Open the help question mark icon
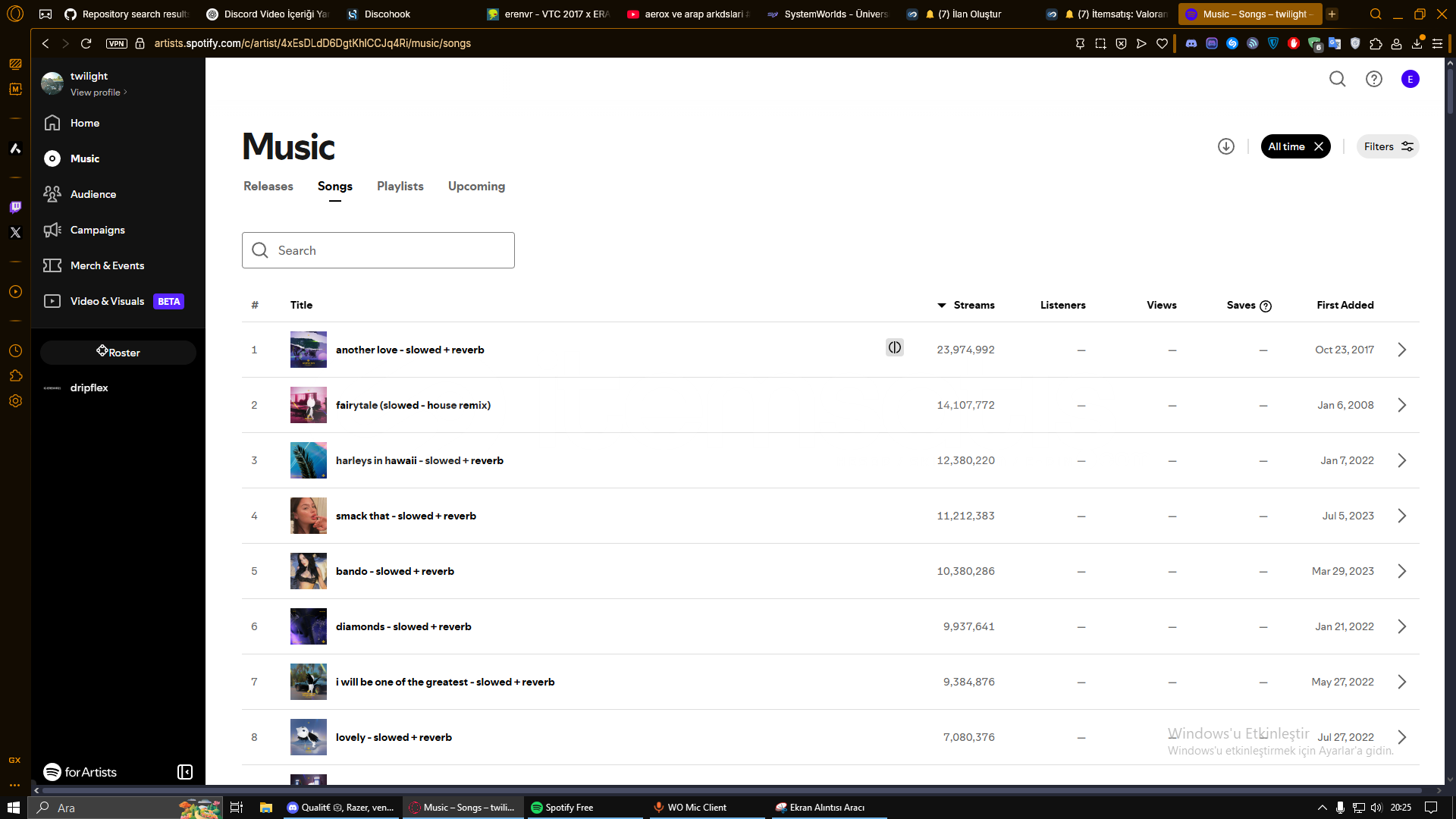Viewport: 1456px width, 819px height. click(1374, 79)
